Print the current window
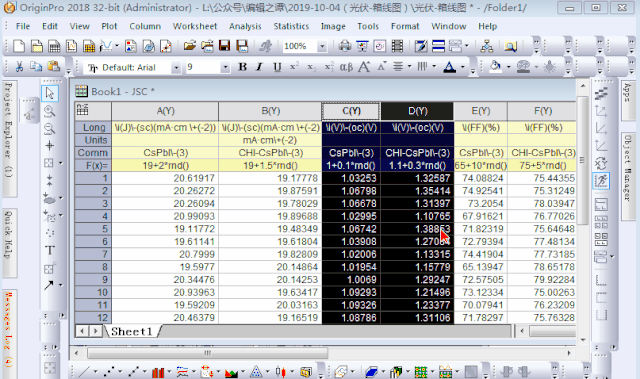640x379 pixels. pos(344,46)
